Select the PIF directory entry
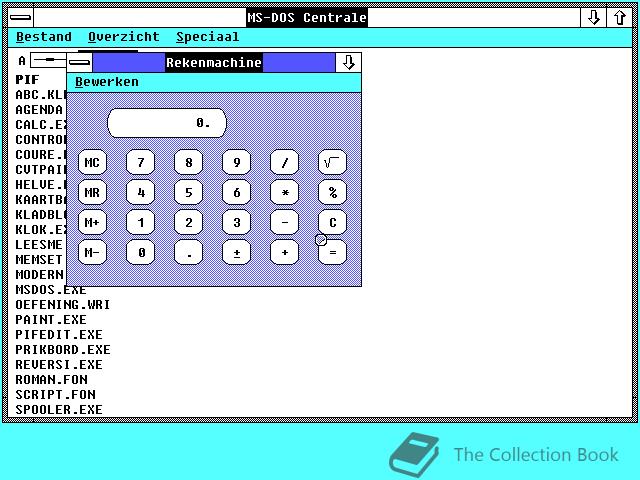This screenshot has width=640, height=480. [x=27, y=80]
